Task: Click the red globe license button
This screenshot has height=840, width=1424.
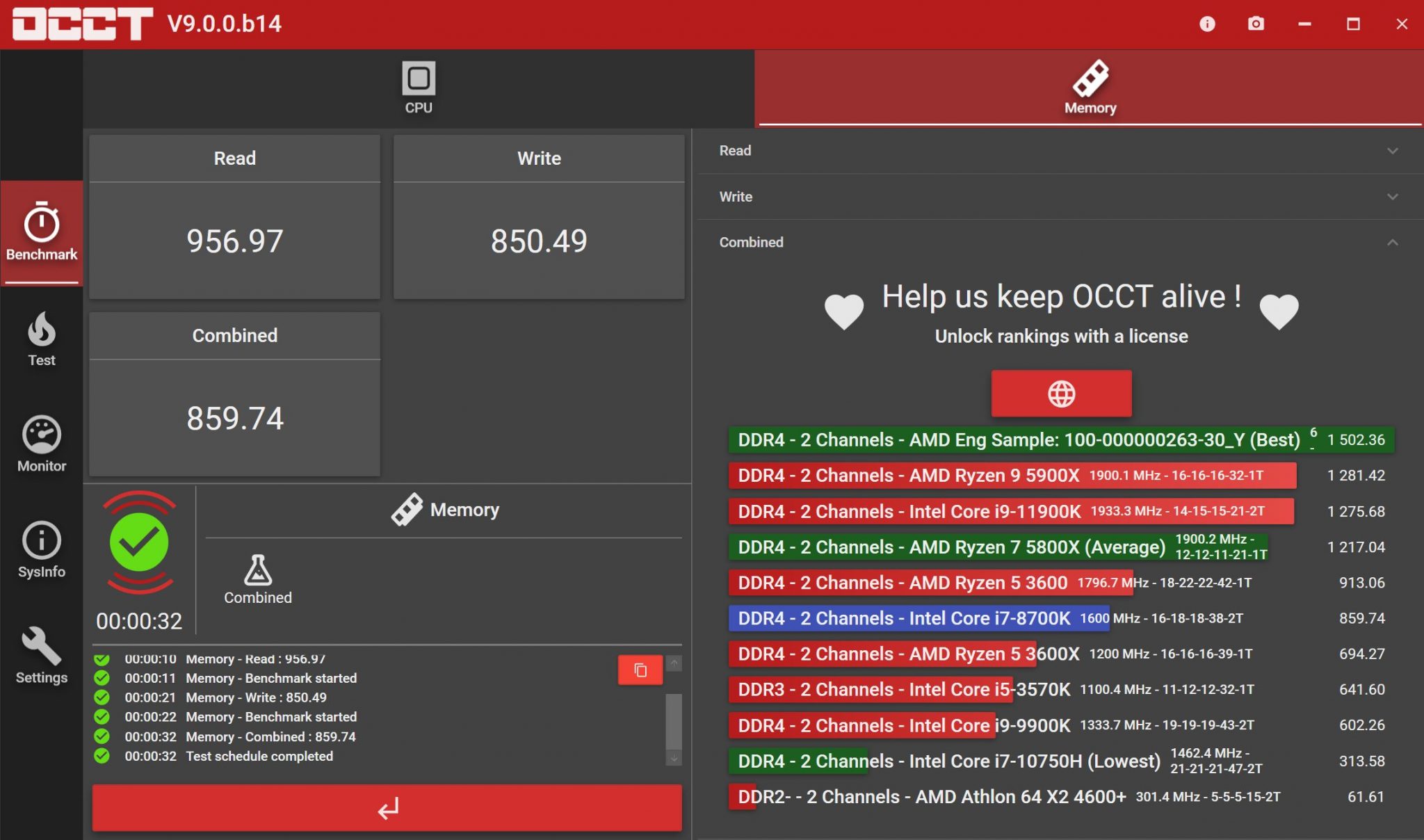Action: [x=1061, y=394]
